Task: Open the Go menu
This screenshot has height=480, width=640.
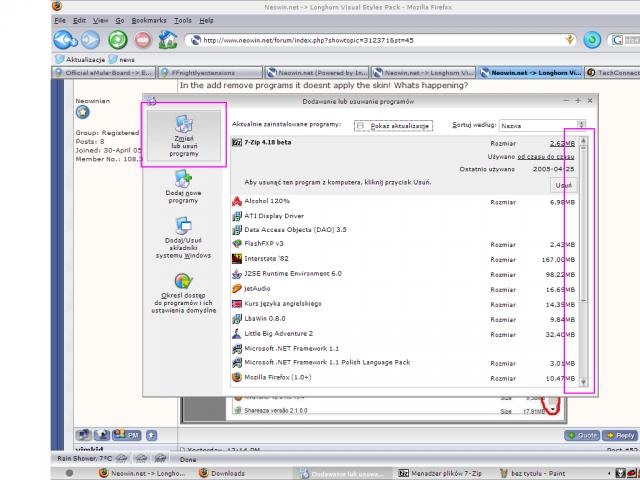Action: pyautogui.click(x=120, y=20)
